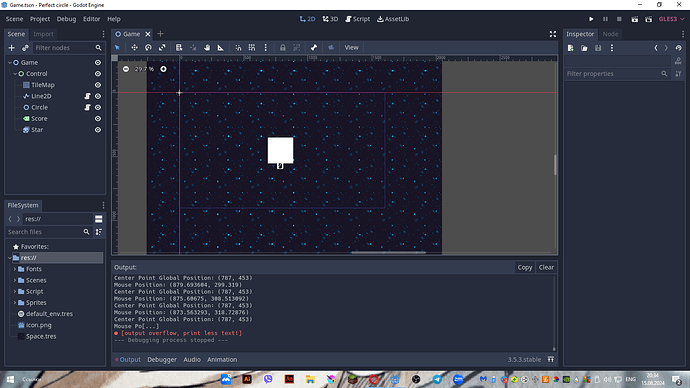Play the project
The image size is (690, 388).
591,19
